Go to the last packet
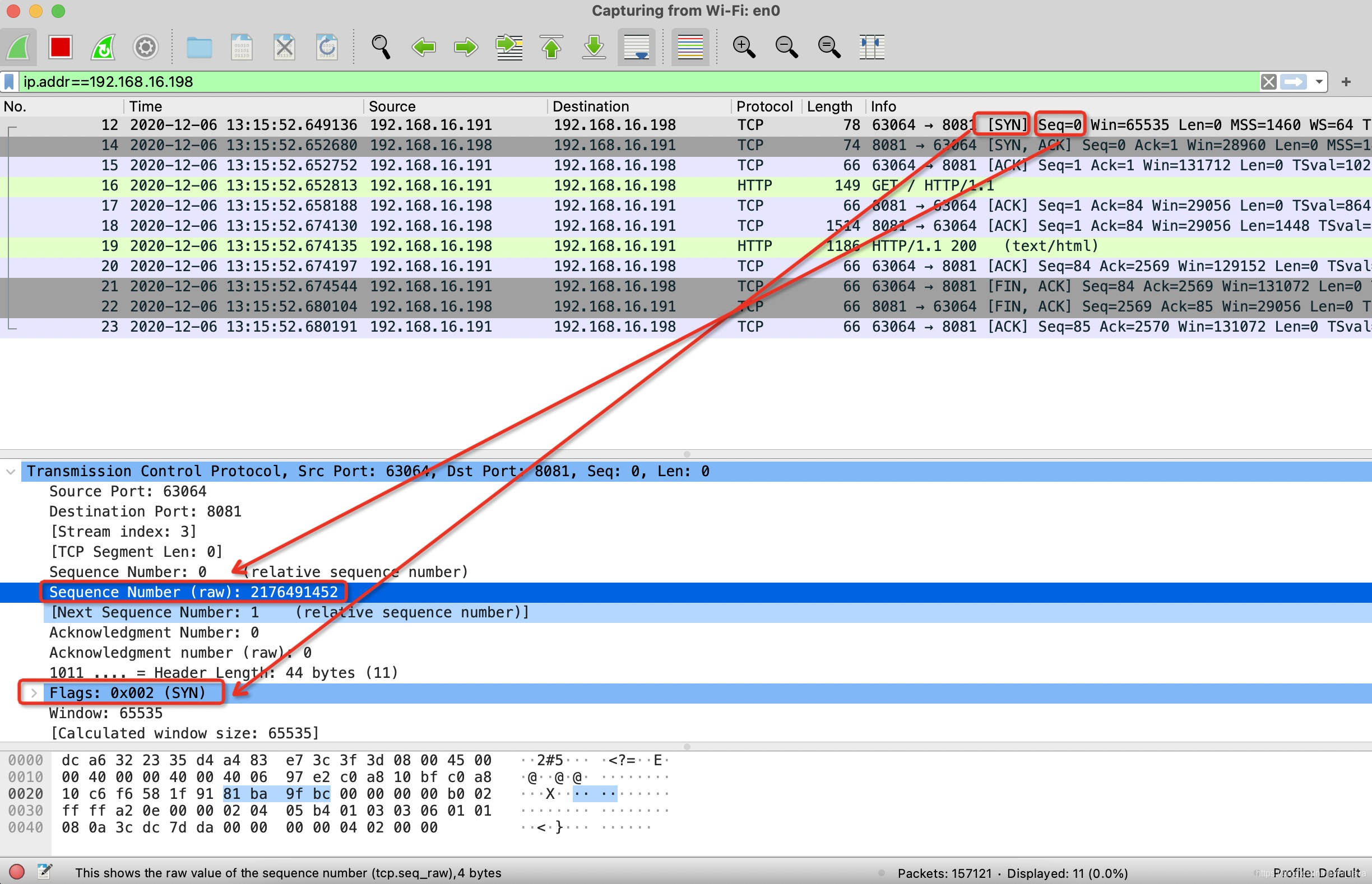1372x884 pixels. click(x=594, y=47)
